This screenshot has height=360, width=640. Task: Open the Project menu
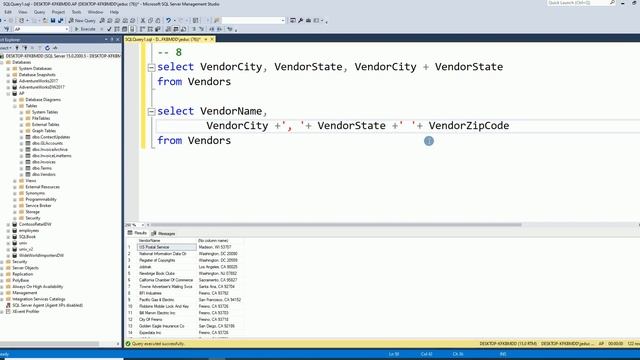(x=58, y=12)
